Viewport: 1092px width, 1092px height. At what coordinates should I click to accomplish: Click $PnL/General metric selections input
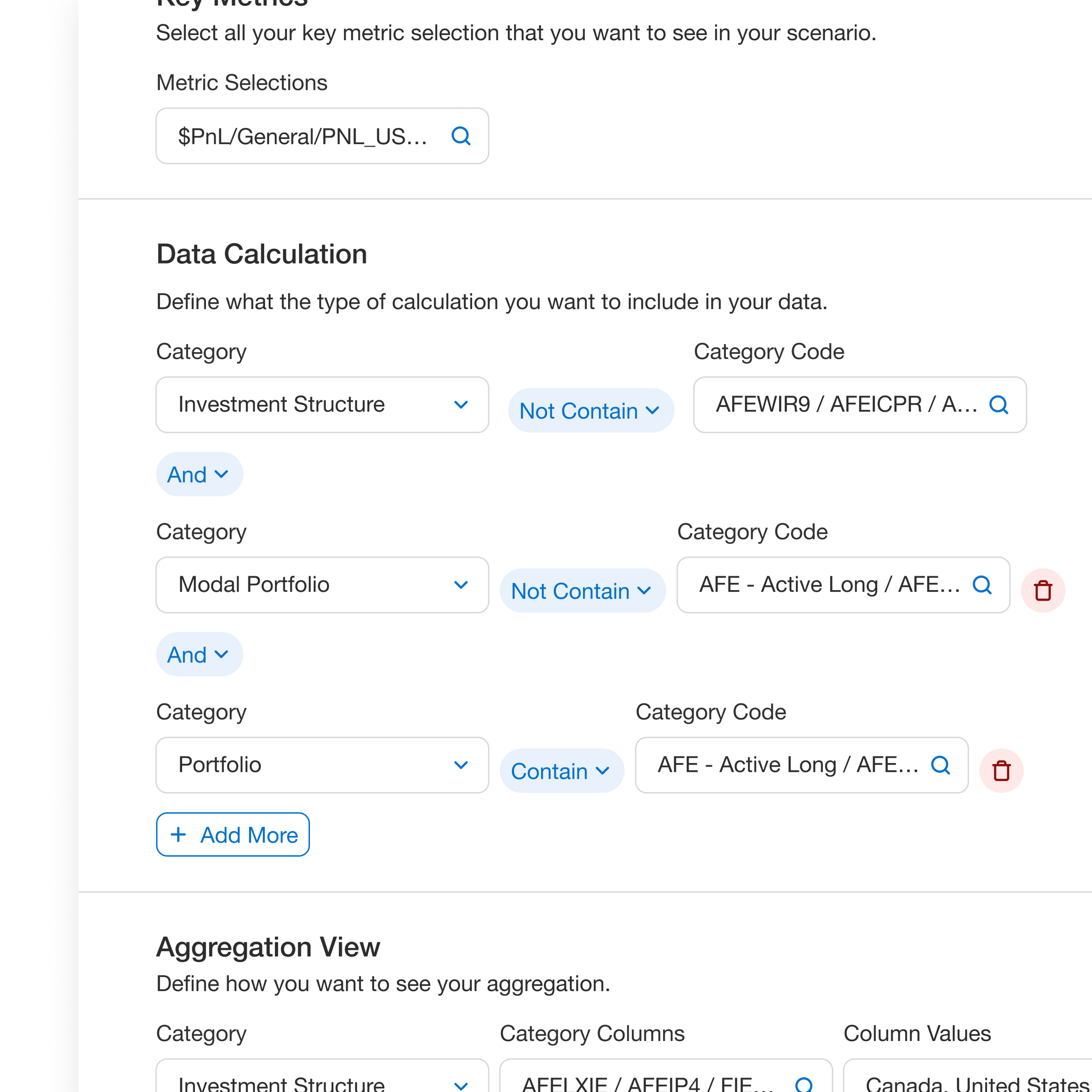pos(302,136)
